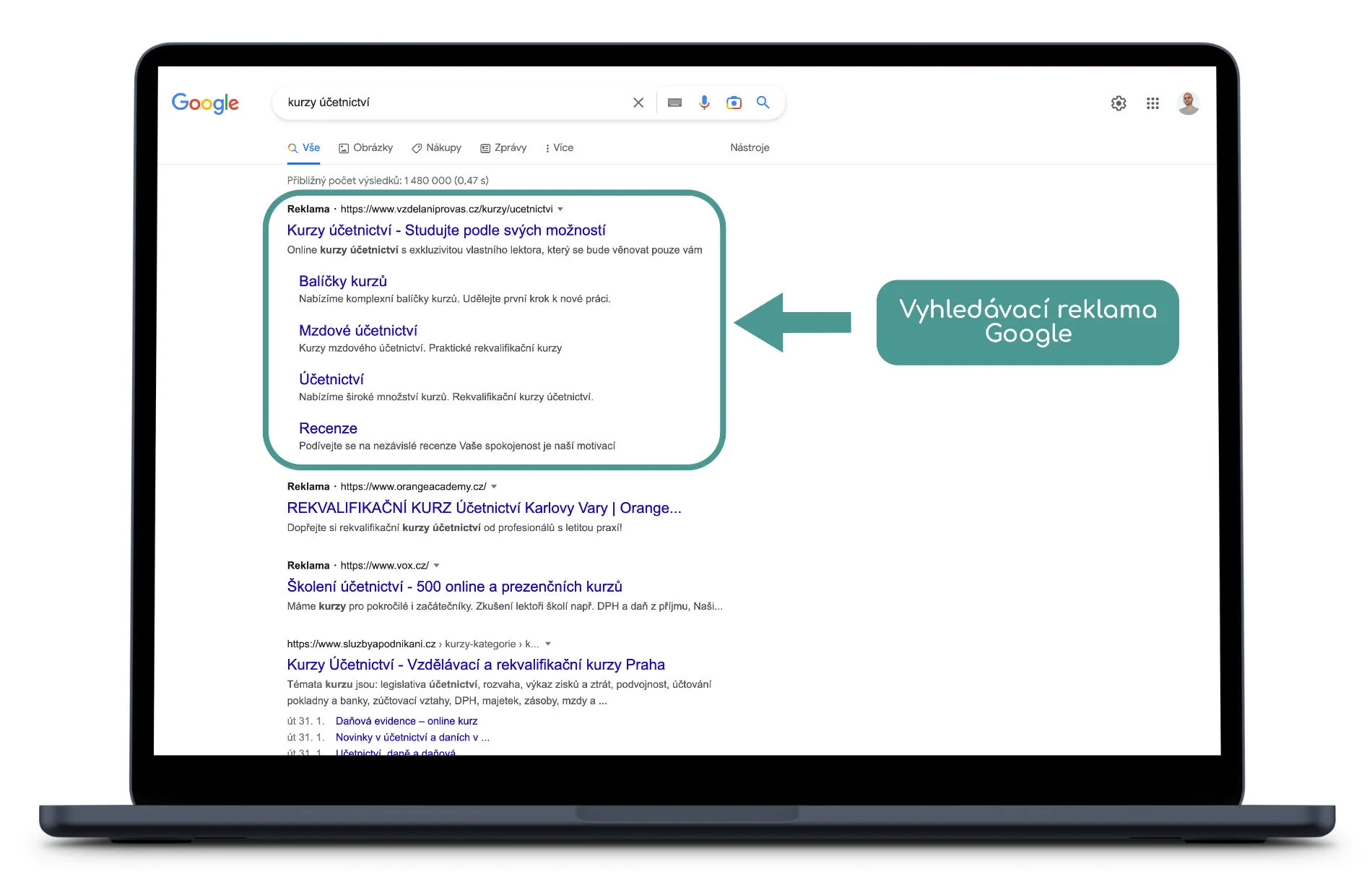Expand dropdown arrow next to vzdelaniprovas.cz URL
This screenshot has width=1372, height=877.
pyautogui.click(x=560, y=209)
